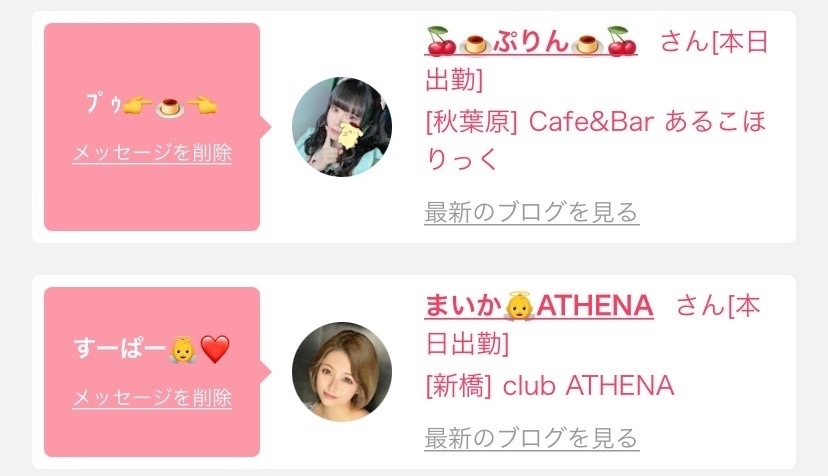Click the left-pointing finger emoji in the プゥ message

(203, 105)
